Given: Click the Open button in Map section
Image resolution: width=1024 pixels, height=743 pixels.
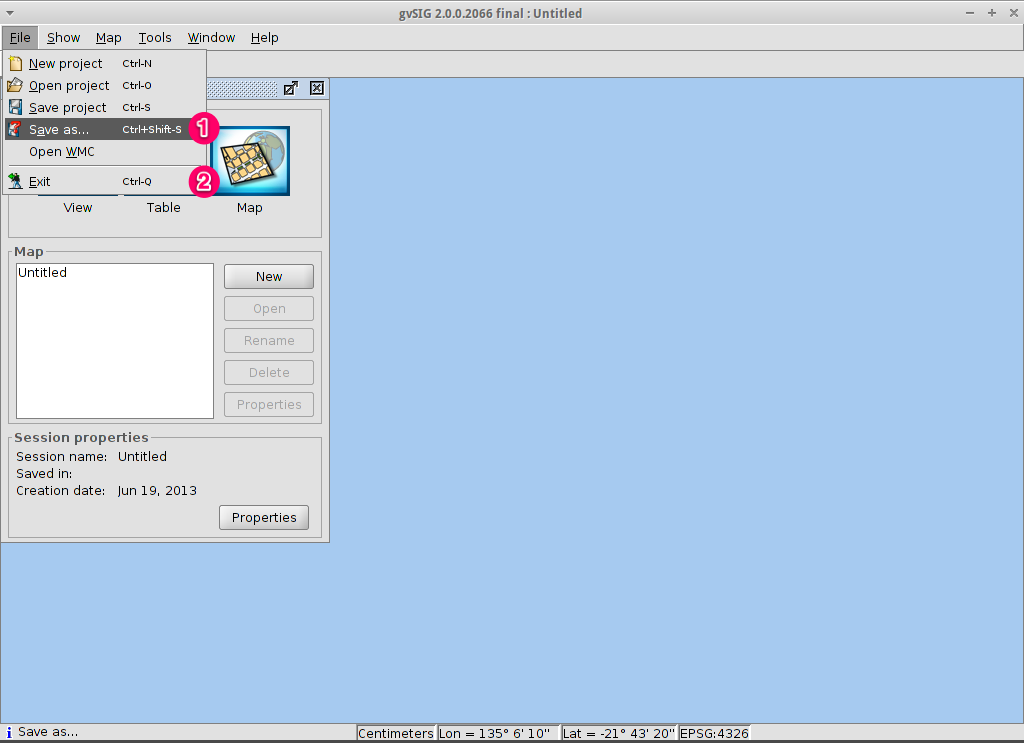Looking at the screenshot, I should pyautogui.click(x=269, y=308).
